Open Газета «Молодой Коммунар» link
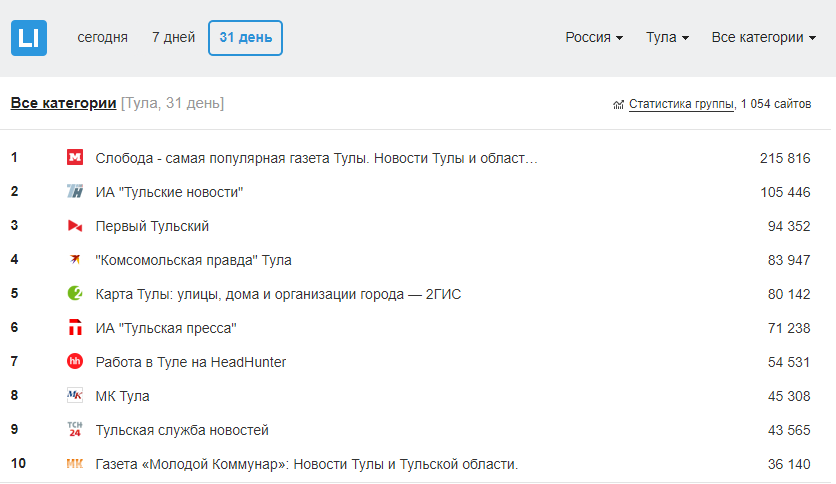836x484 pixels. coord(307,464)
